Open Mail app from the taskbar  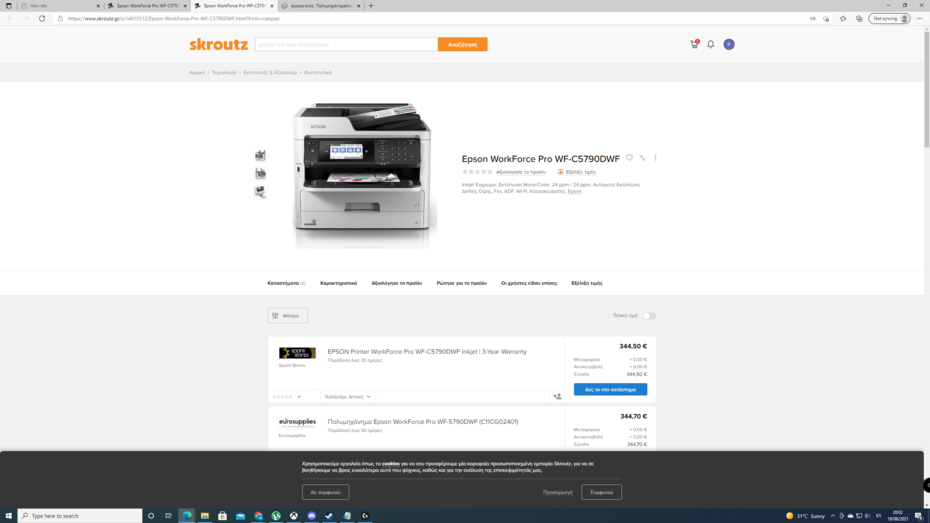[240, 516]
